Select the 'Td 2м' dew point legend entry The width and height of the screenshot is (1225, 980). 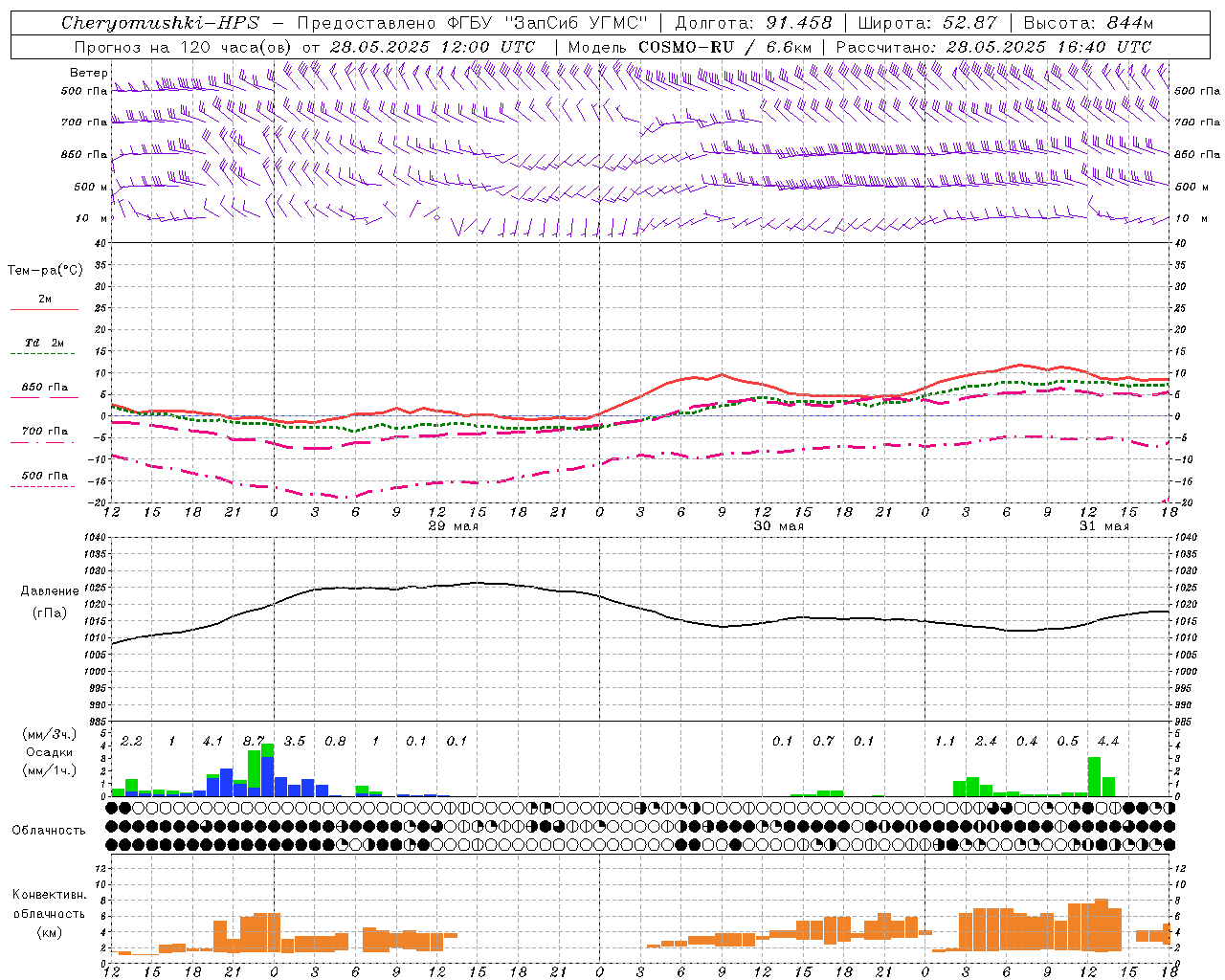pyautogui.click(x=45, y=343)
